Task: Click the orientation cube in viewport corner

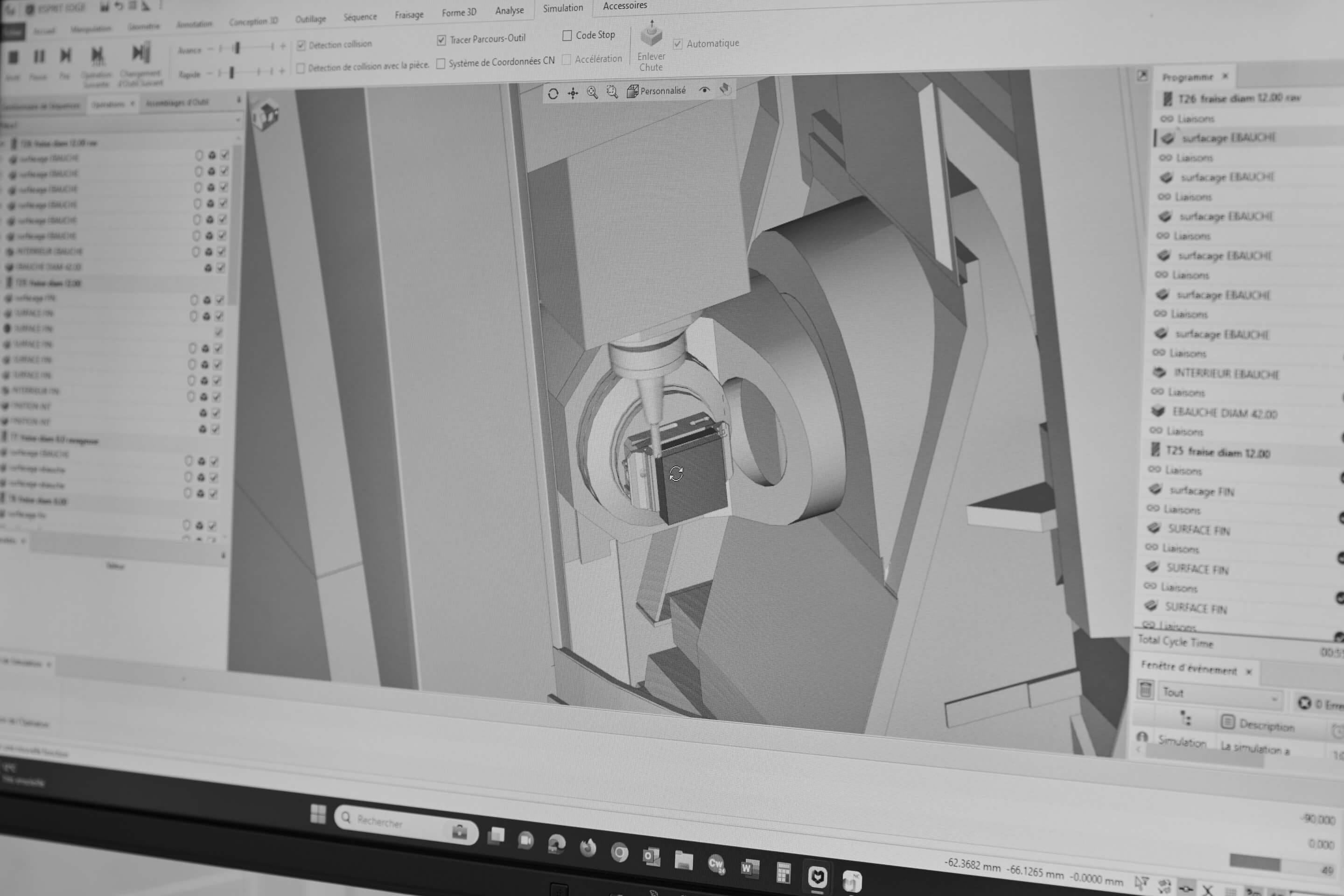Action: pos(266,114)
